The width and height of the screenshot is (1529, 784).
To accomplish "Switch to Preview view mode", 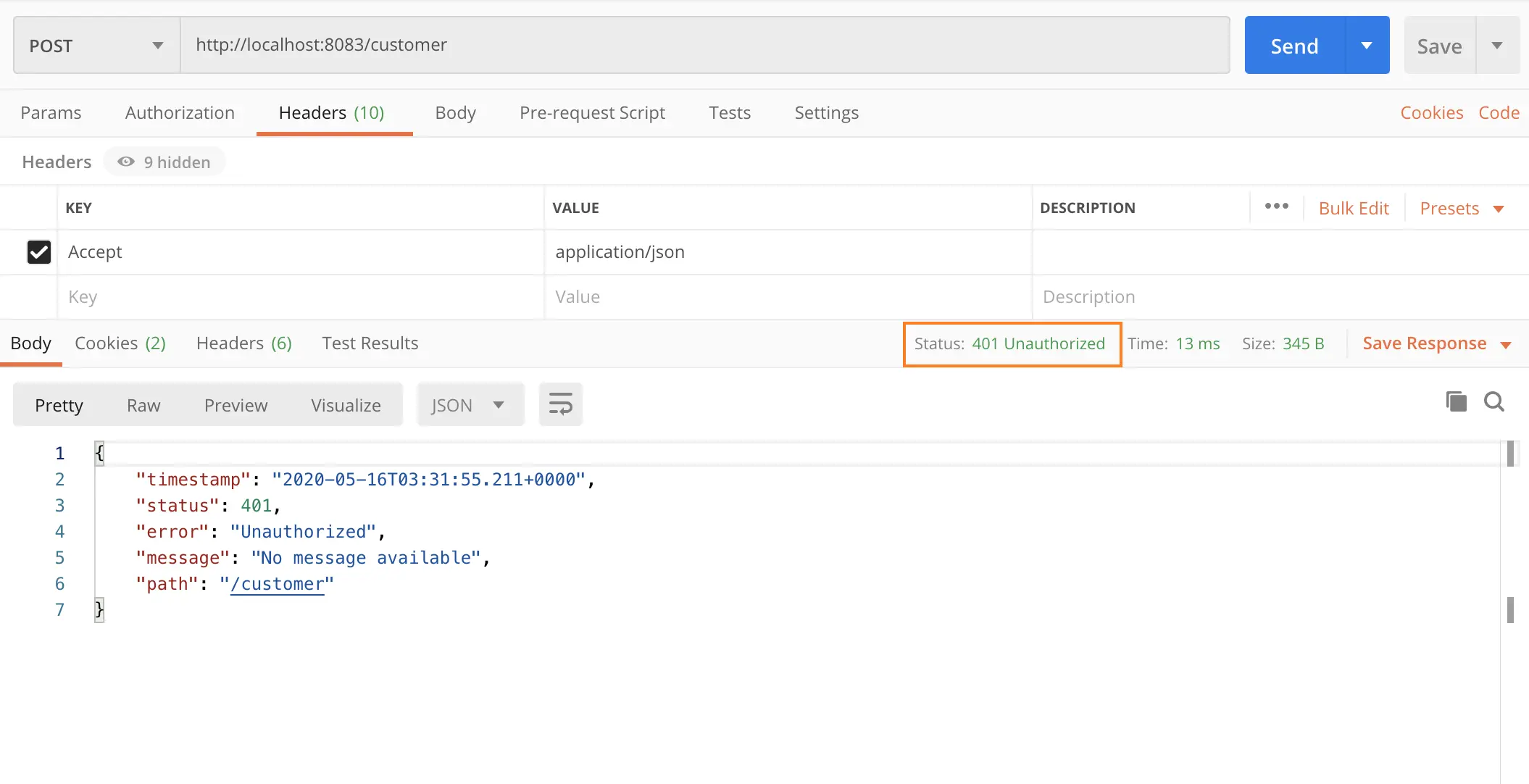I will pos(236,405).
